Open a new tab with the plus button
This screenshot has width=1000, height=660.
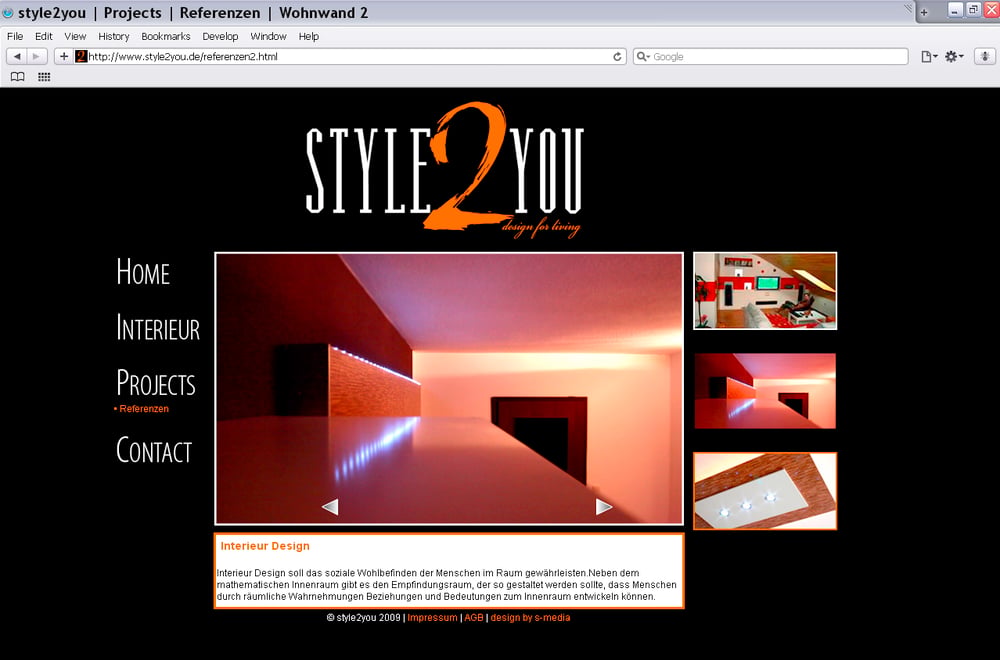point(923,12)
